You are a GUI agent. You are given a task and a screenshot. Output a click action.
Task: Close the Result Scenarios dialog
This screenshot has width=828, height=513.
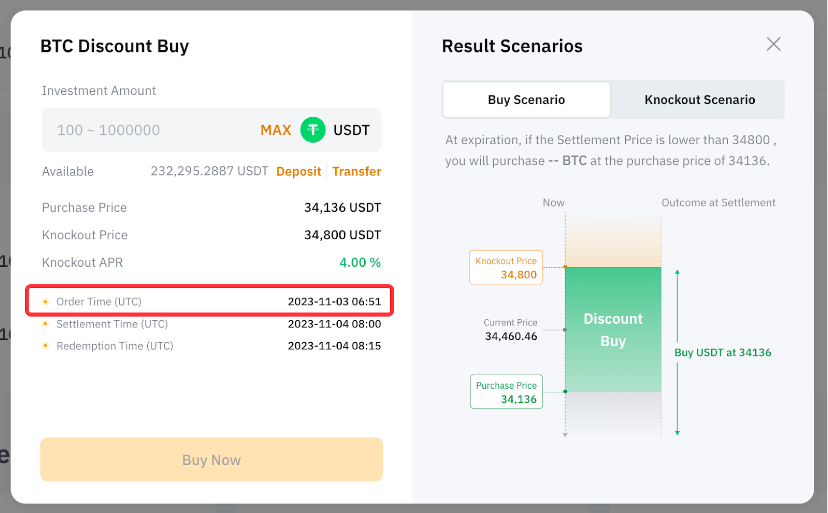click(773, 44)
